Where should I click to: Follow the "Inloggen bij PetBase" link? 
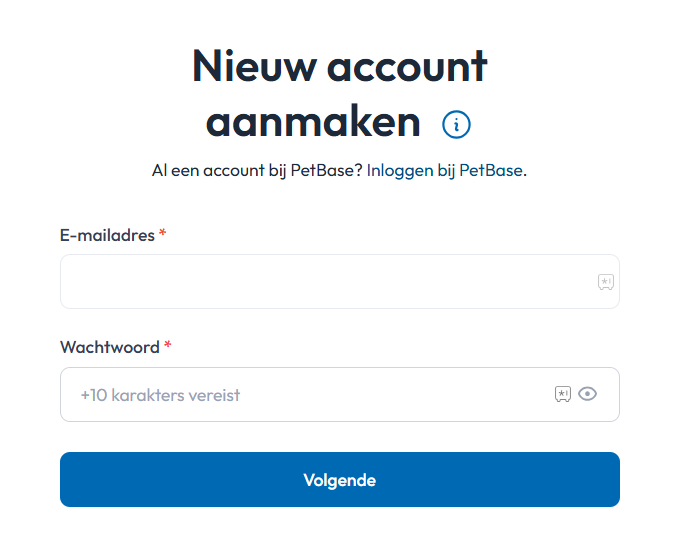click(445, 171)
